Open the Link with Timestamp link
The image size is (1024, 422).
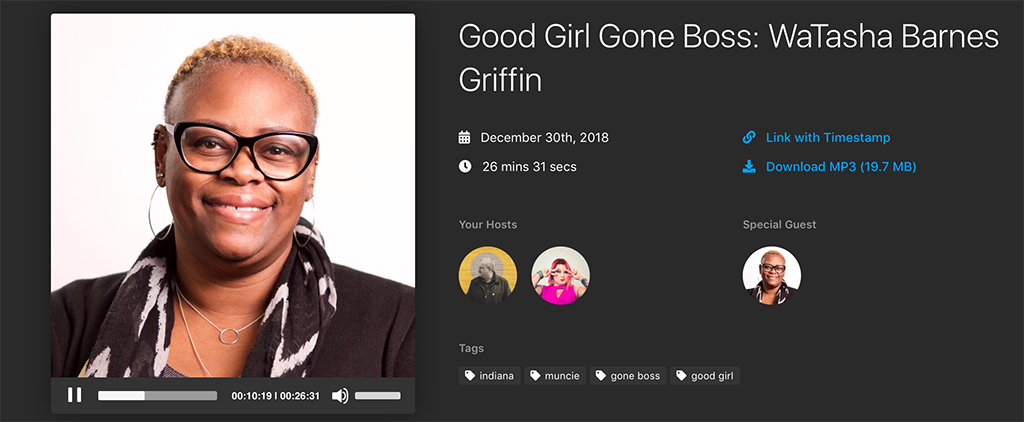coord(827,138)
